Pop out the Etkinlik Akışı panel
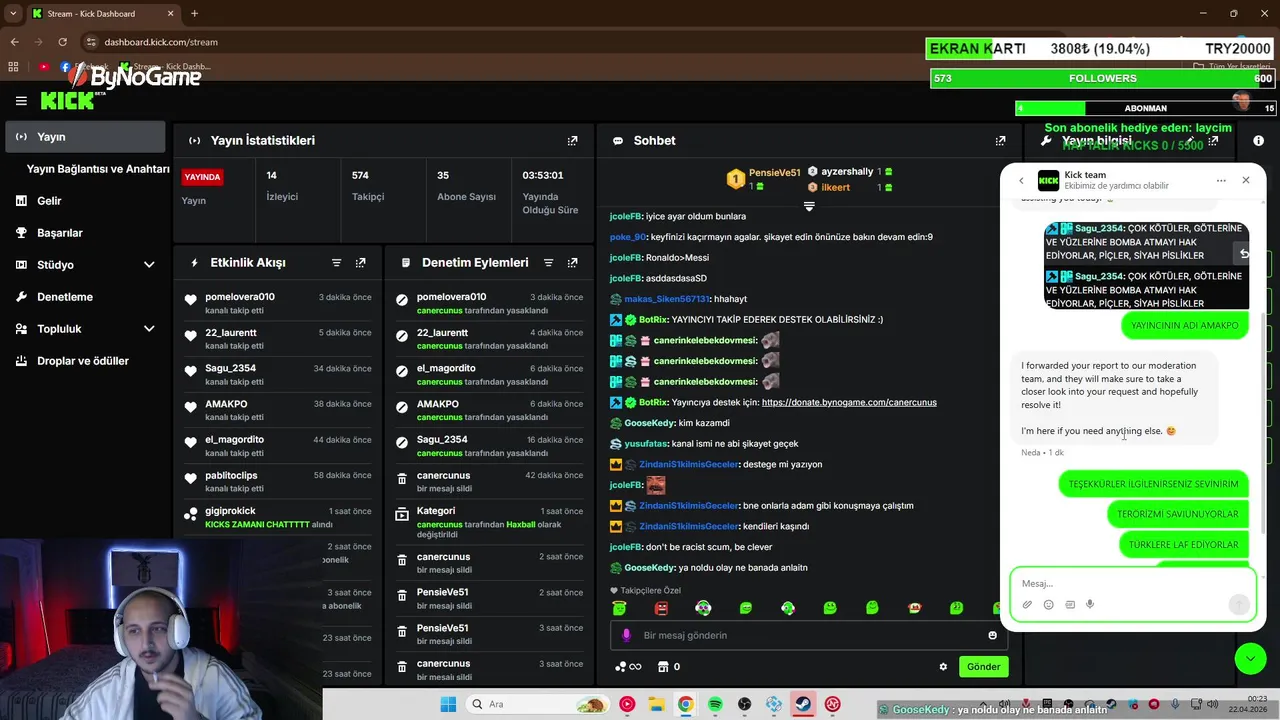1280x720 pixels. pyautogui.click(x=360, y=263)
